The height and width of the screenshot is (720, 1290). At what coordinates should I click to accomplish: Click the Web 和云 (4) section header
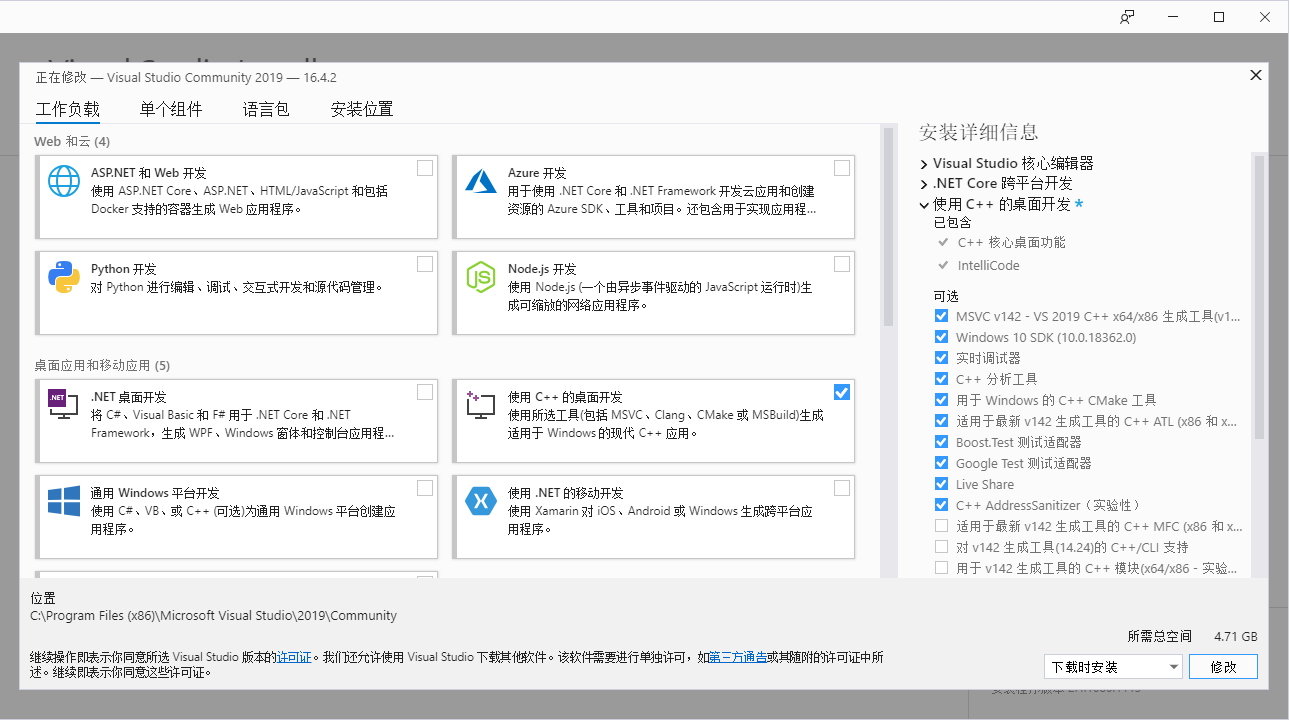coord(72,141)
